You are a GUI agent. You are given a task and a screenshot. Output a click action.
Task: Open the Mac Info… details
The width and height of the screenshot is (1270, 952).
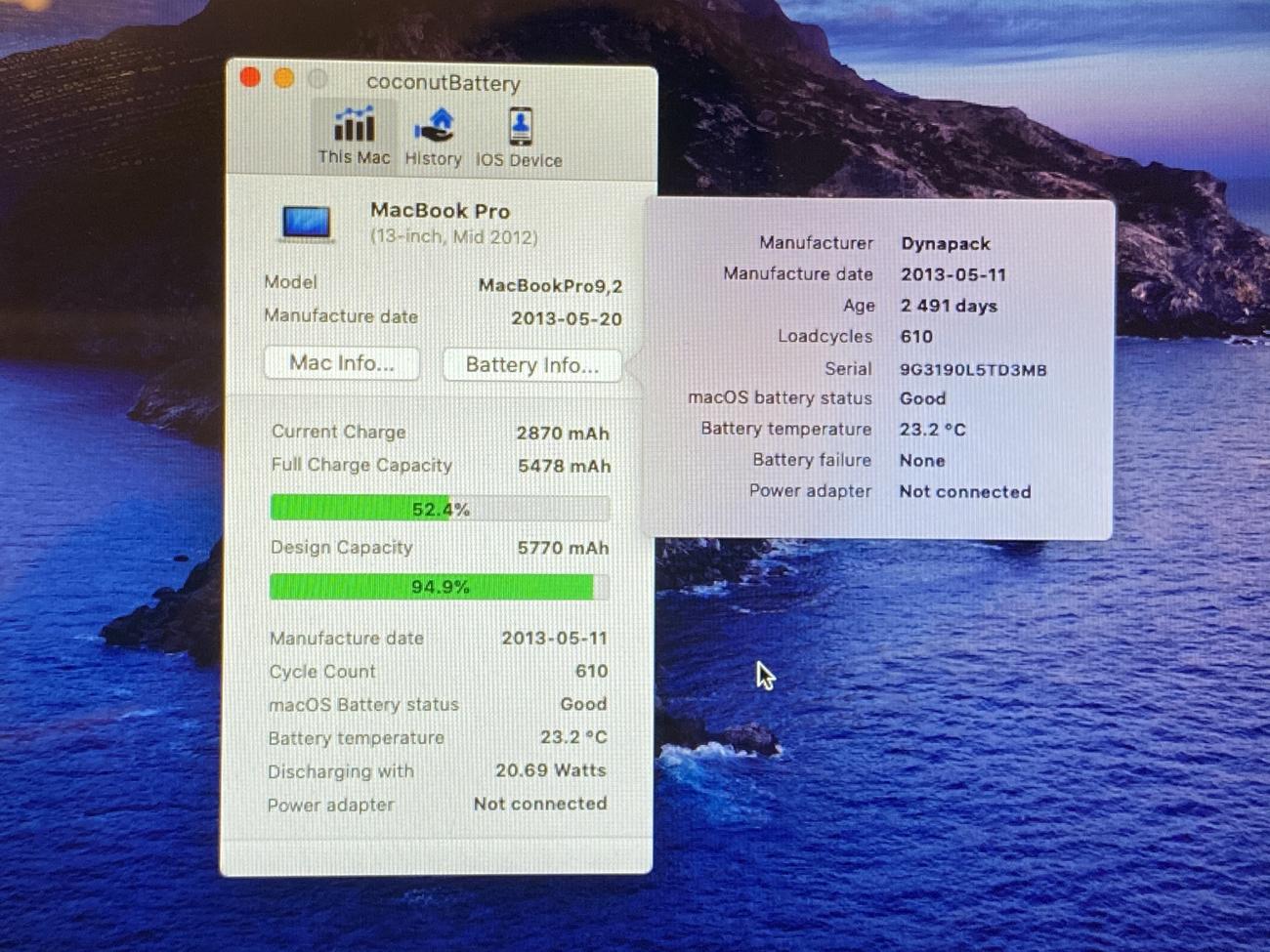tap(341, 363)
